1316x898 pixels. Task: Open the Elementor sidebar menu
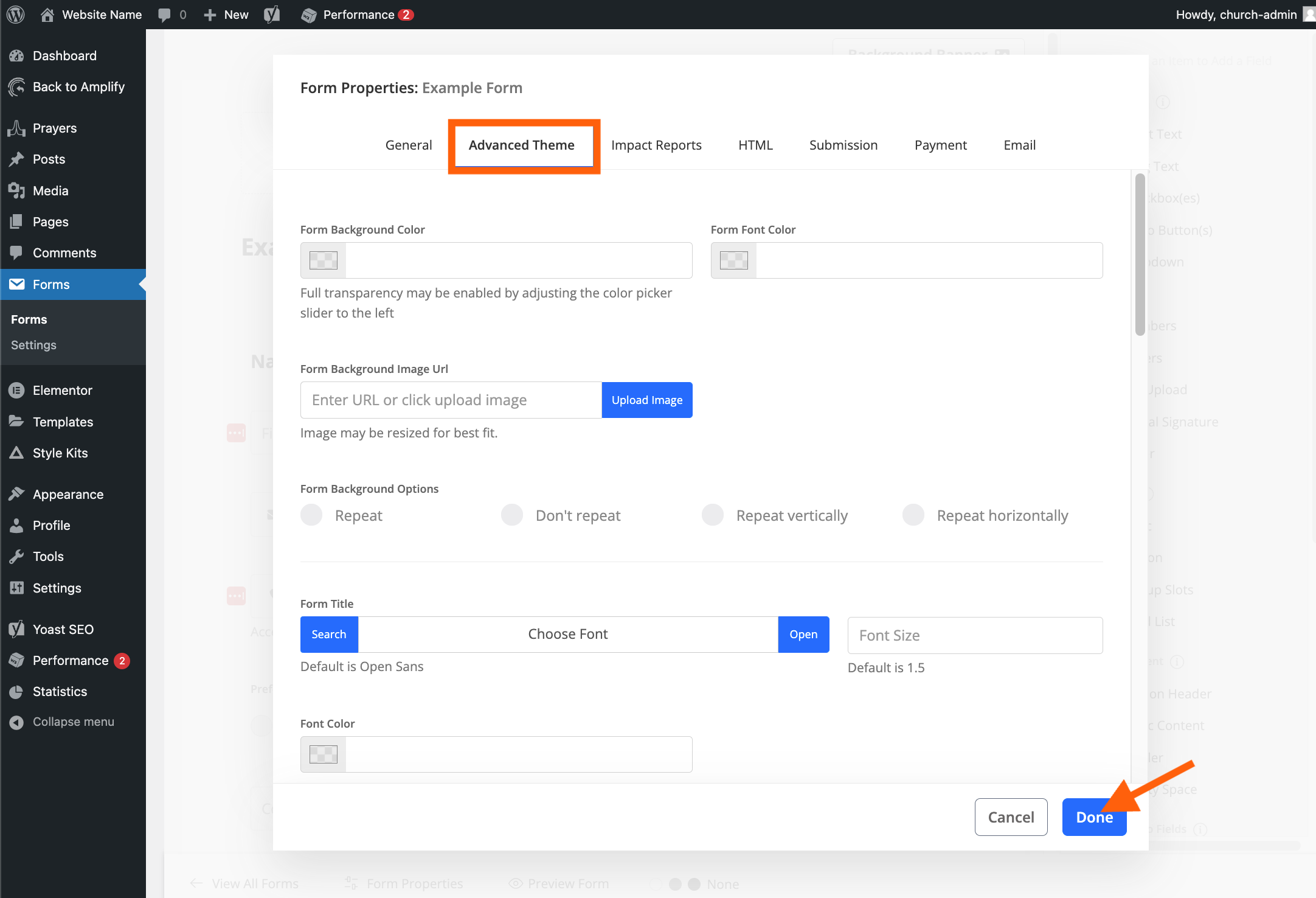(62, 390)
